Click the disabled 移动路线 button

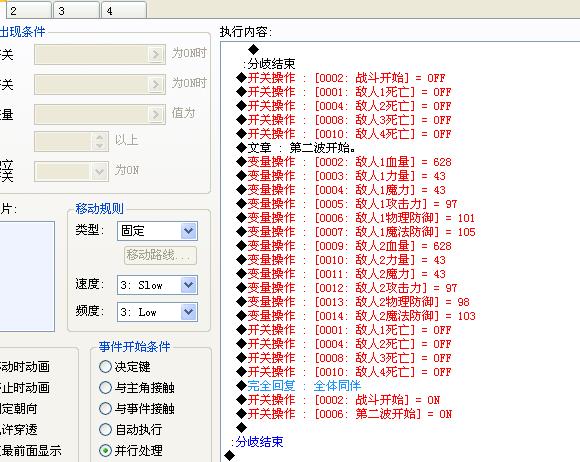point(160,255)
